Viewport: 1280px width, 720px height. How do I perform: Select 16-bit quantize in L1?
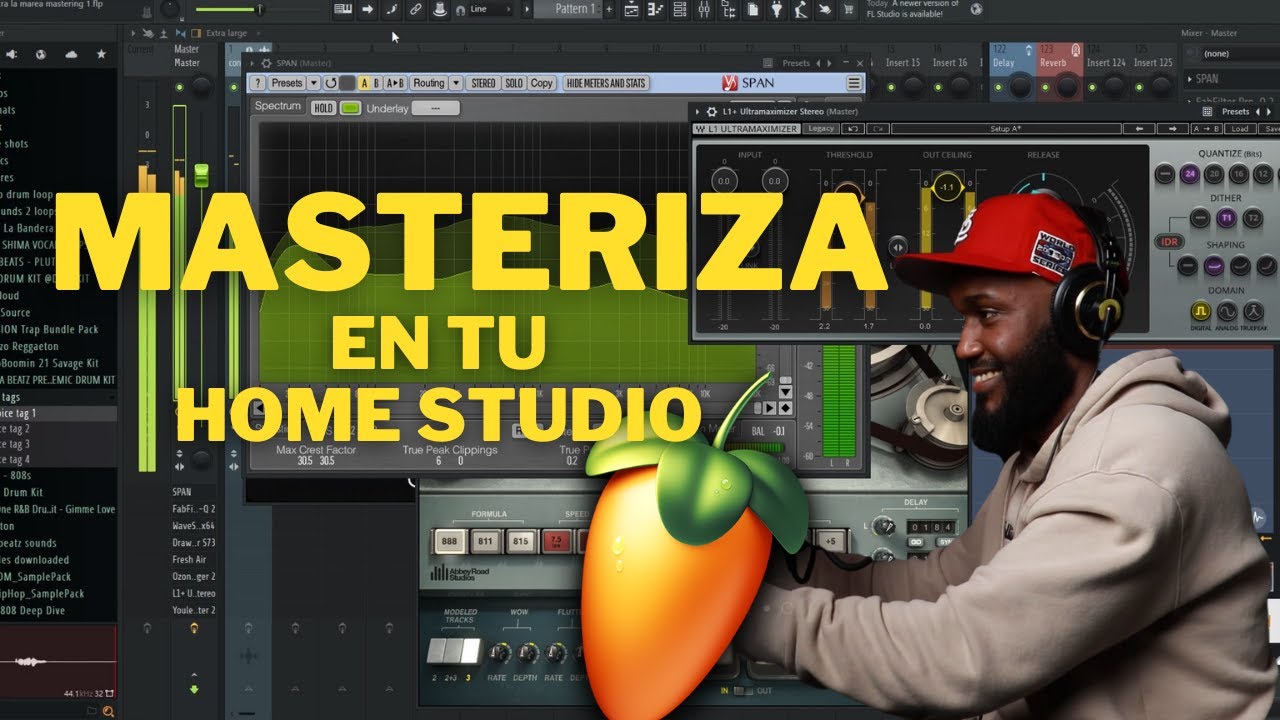coord(1239,173)
